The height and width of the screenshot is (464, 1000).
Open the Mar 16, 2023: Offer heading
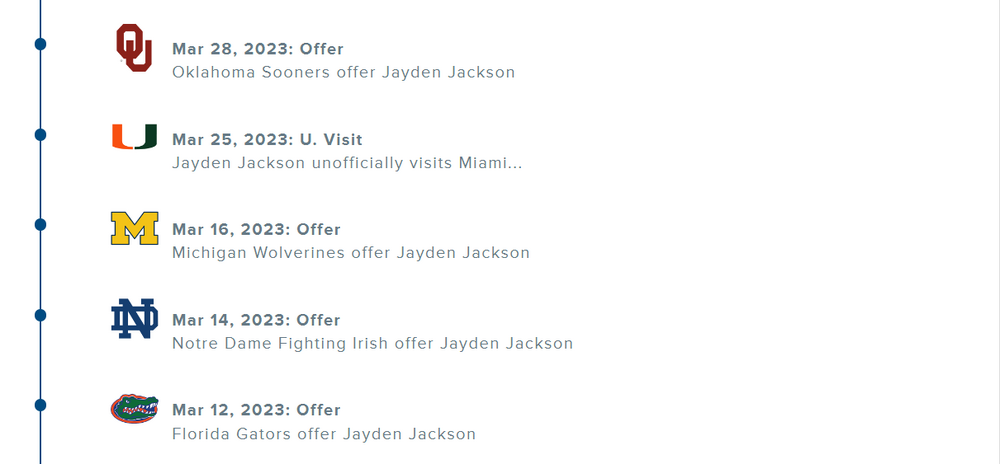[256, 230]
